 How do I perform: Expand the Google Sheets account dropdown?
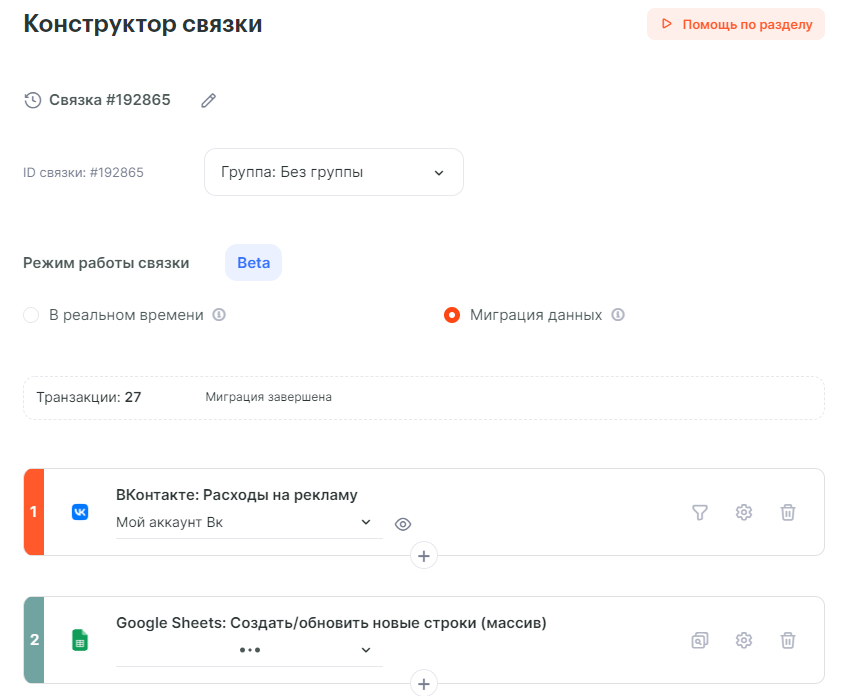point(248,650)
